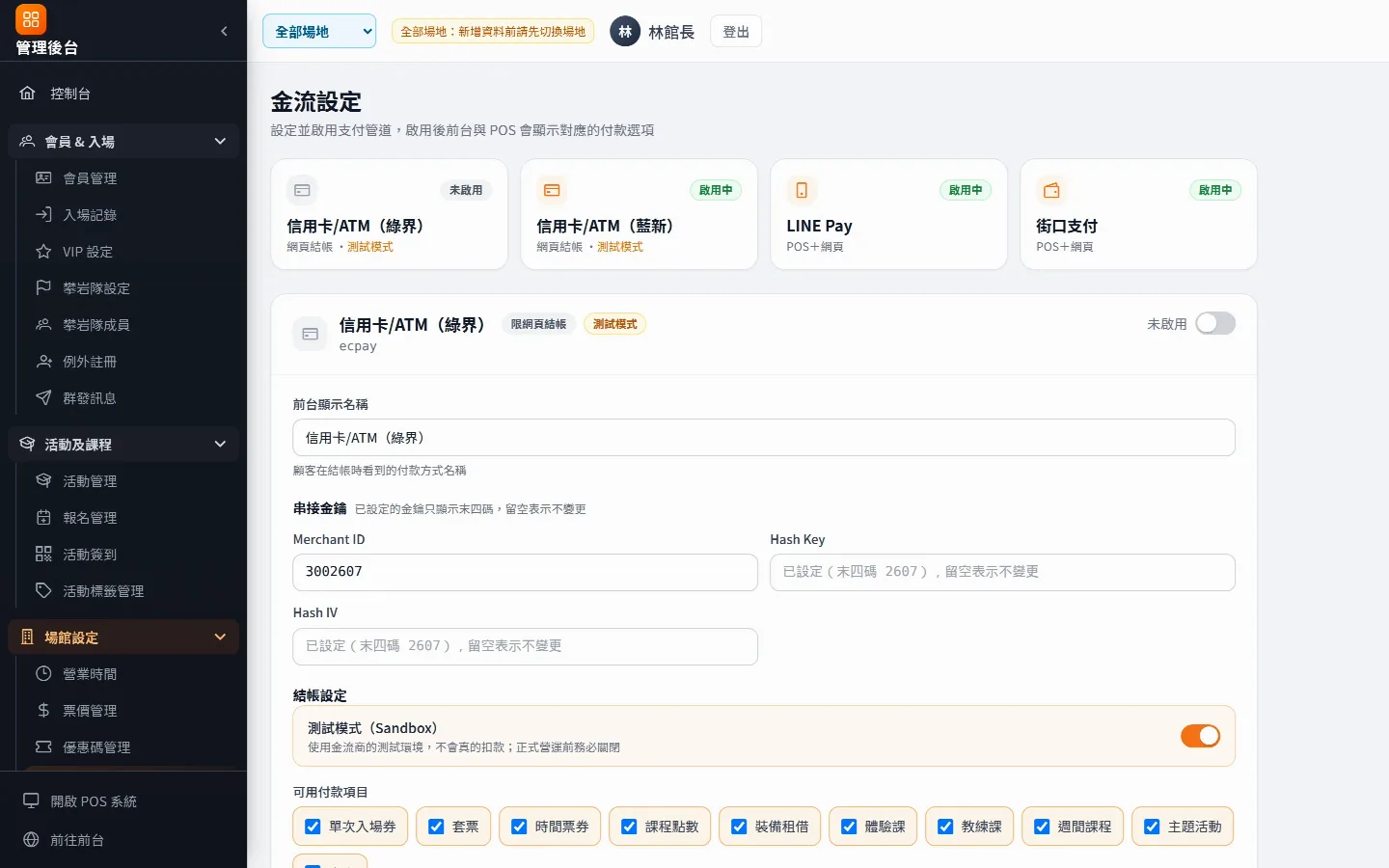Click the globe icon for 前往前台

pyautogui.click(x=31, y=839)
